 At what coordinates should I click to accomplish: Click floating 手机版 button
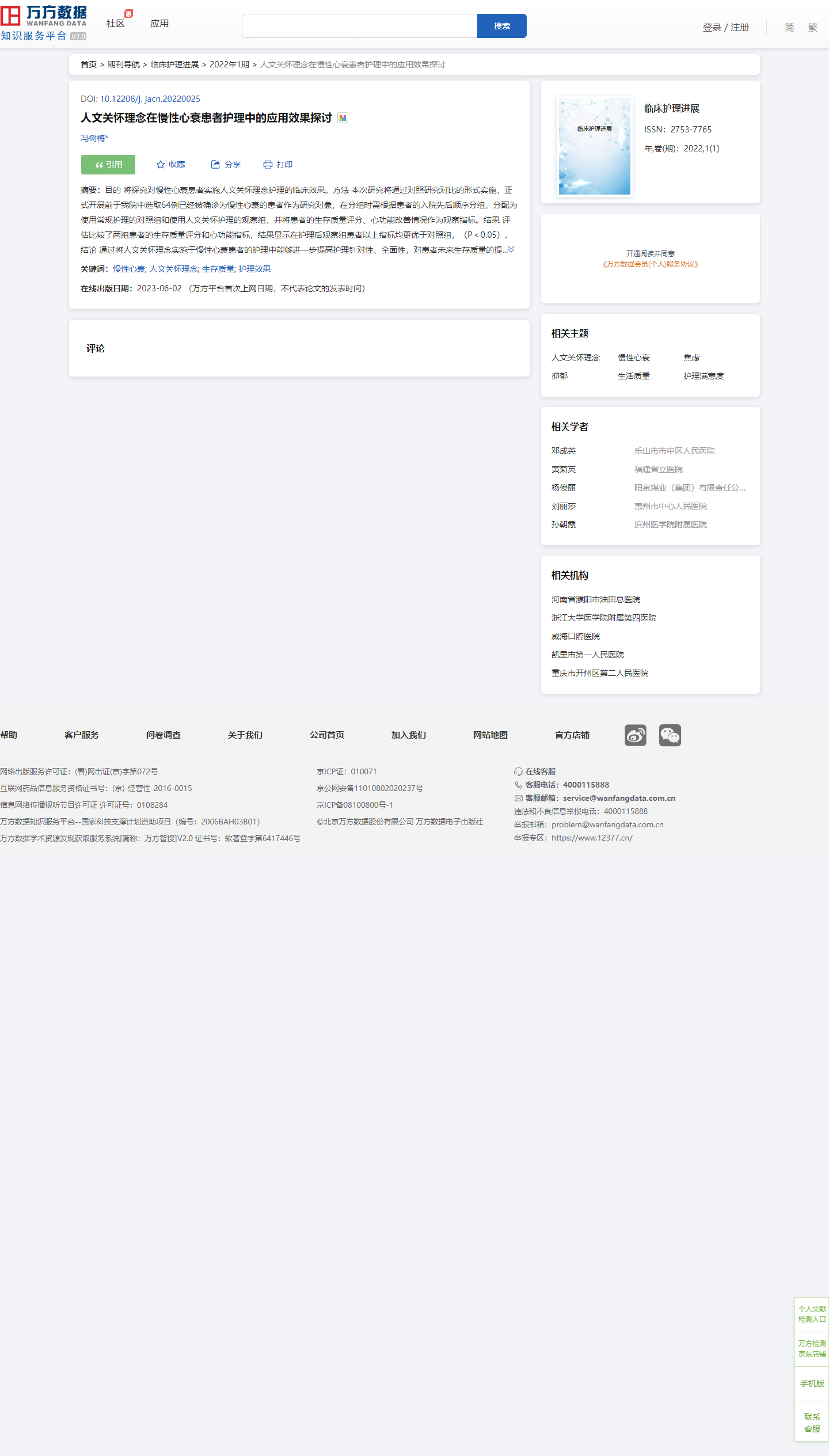tap(812, 1383)
